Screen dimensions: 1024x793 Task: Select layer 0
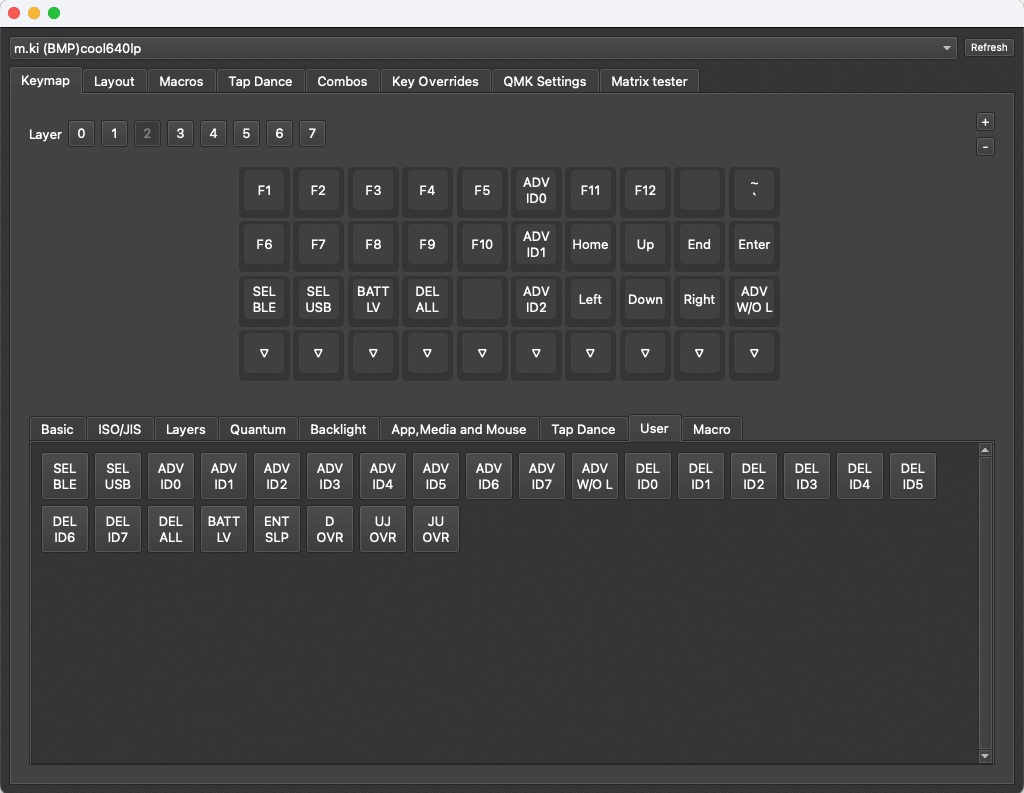(x=81, y=134)
